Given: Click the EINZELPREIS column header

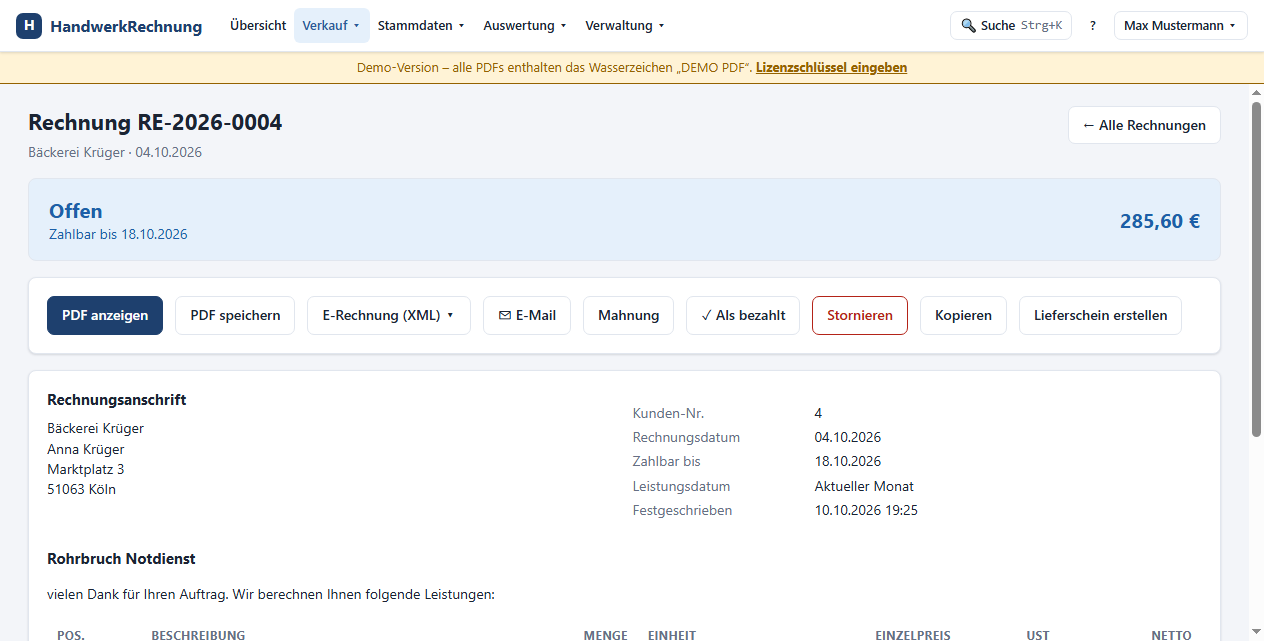Looking at the screenshot, I should [x=913, y=635].
